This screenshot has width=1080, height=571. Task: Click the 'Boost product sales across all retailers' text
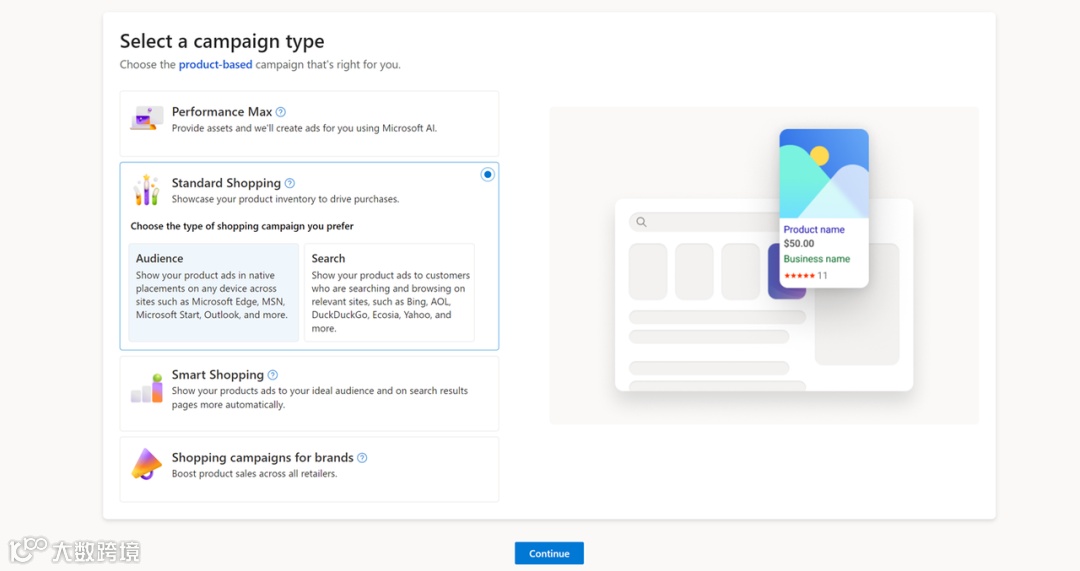[x=254, y=474]
